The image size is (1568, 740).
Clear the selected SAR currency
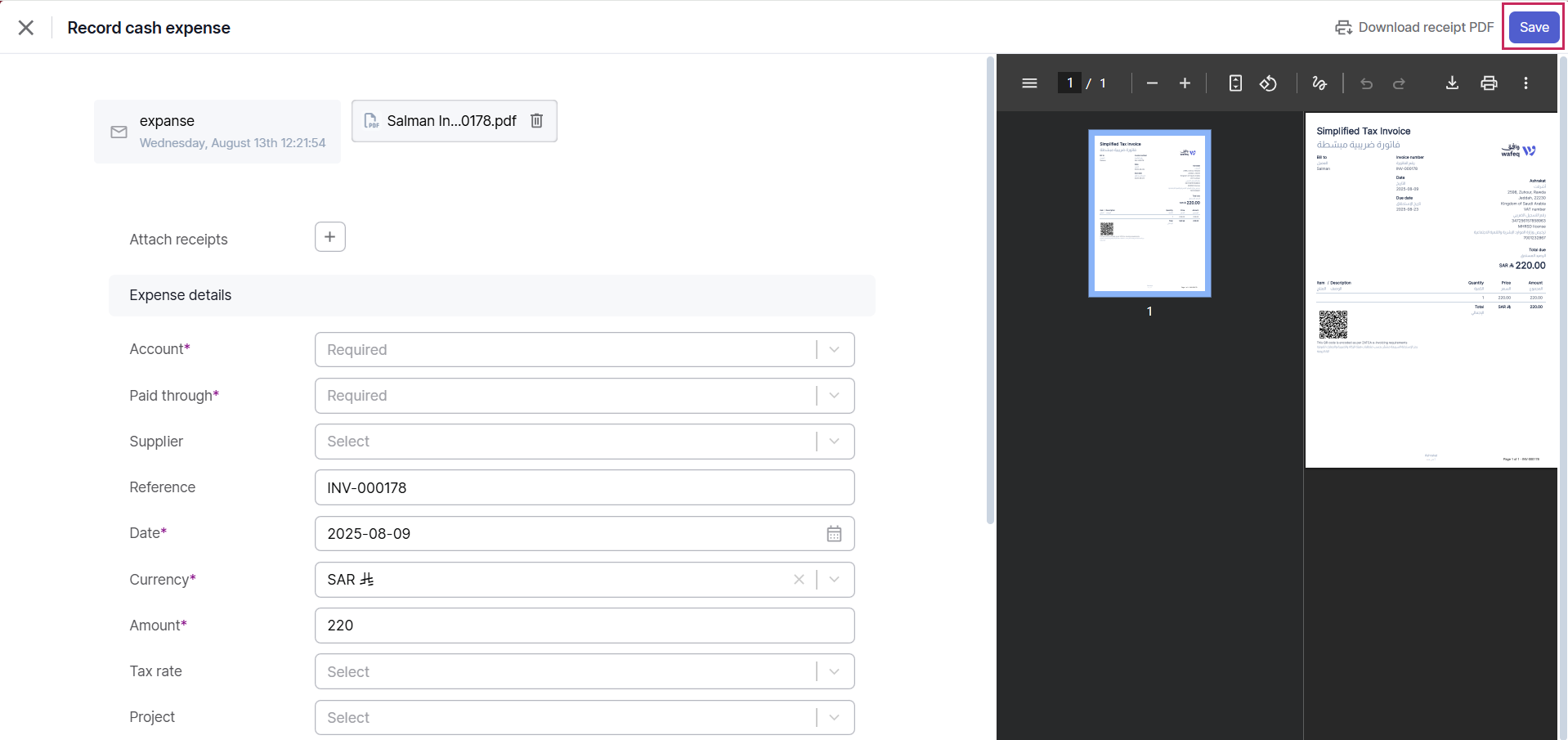click(799, 580)
